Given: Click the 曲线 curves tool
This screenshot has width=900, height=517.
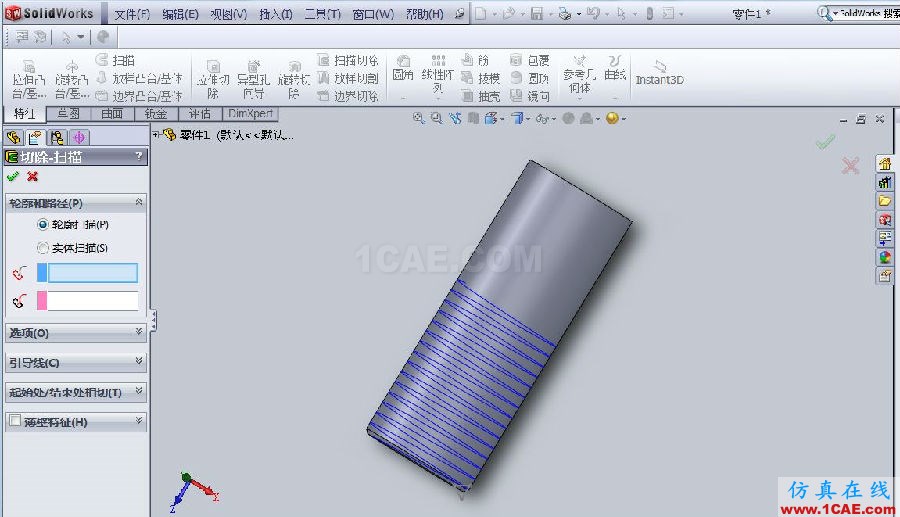Looking at the screenshot, I should coord(615,68).
